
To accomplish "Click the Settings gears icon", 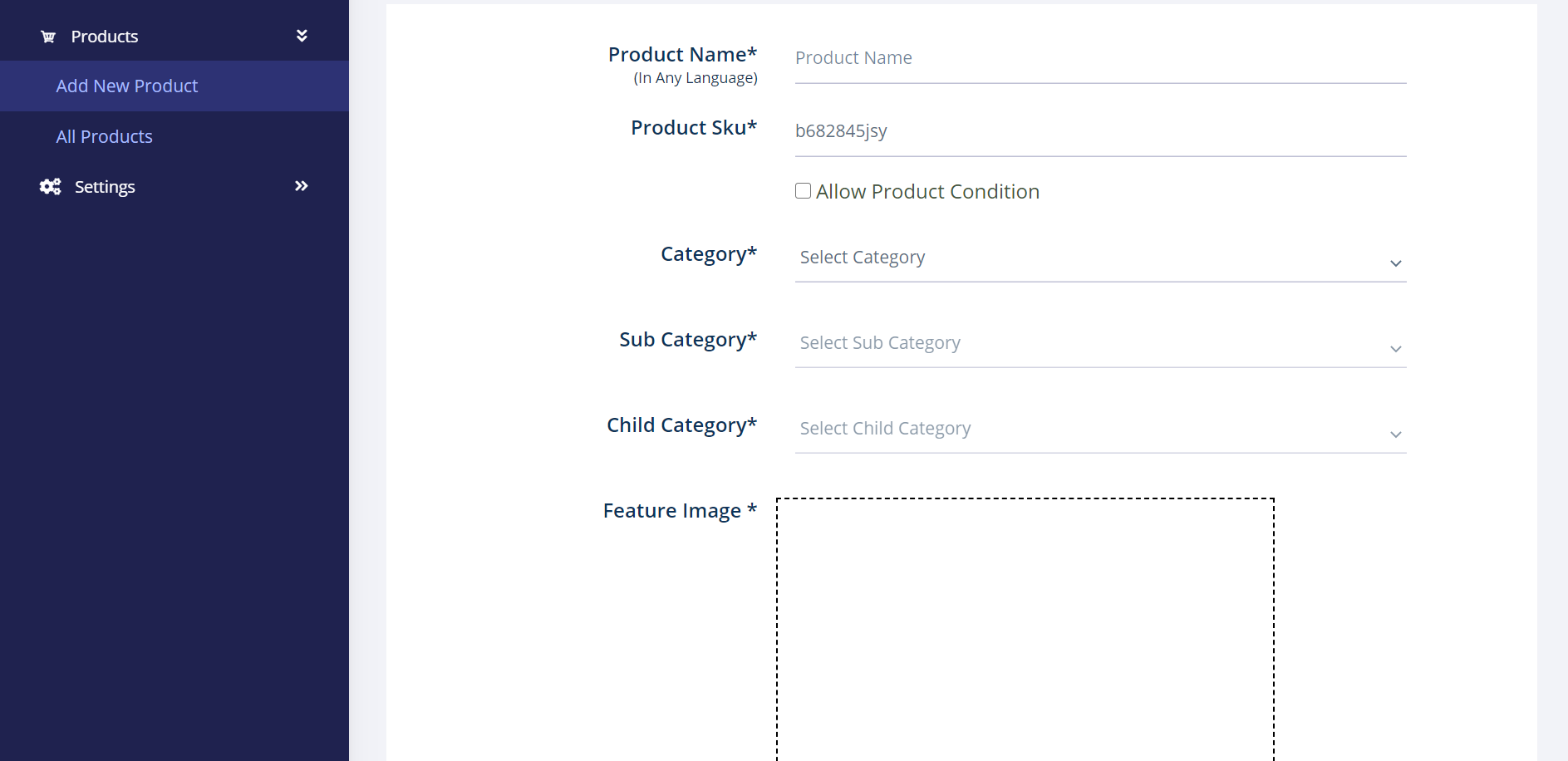I will coord(51,187).
